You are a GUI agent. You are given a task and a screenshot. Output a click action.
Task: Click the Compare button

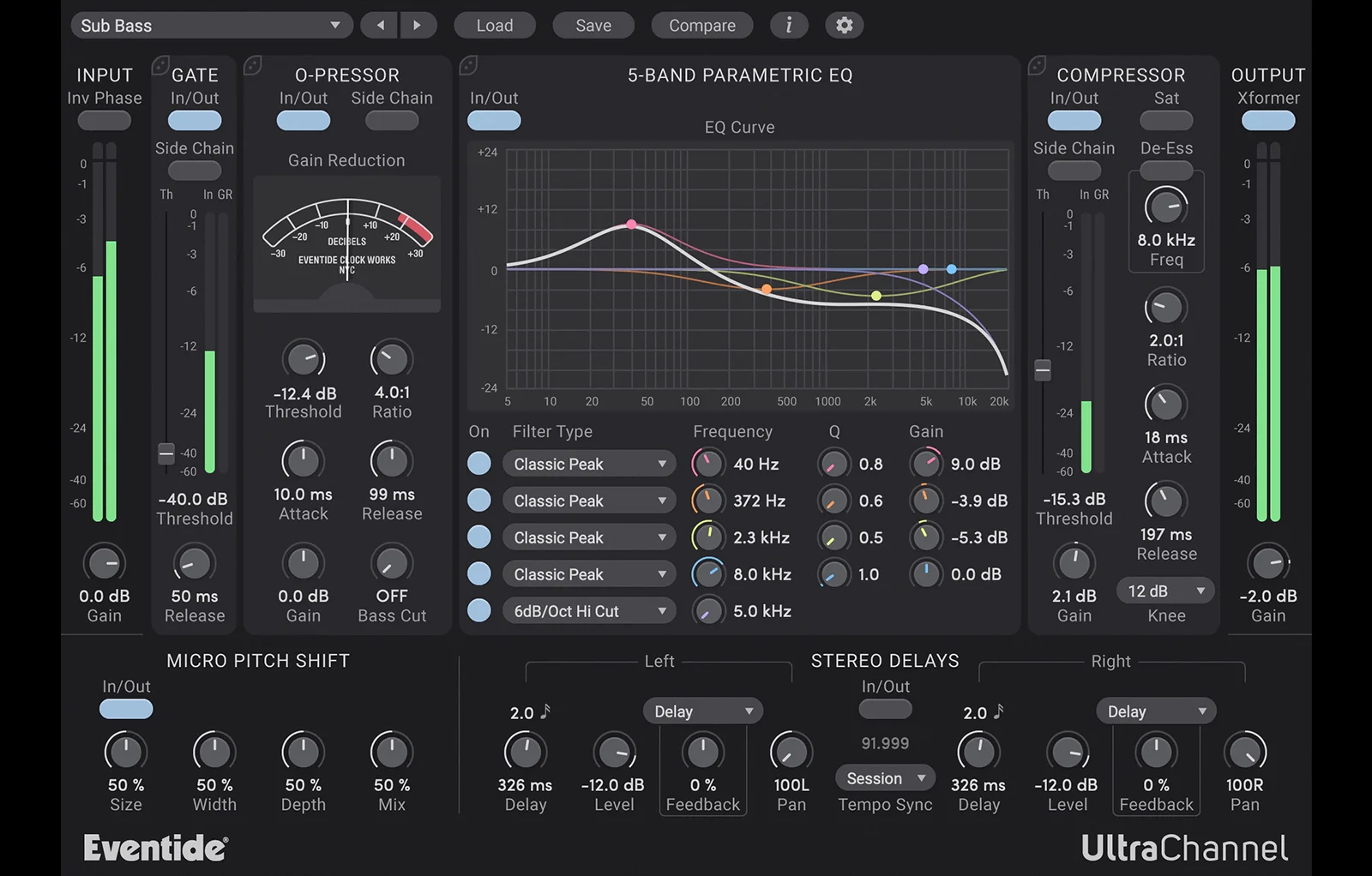coord(702,25)
